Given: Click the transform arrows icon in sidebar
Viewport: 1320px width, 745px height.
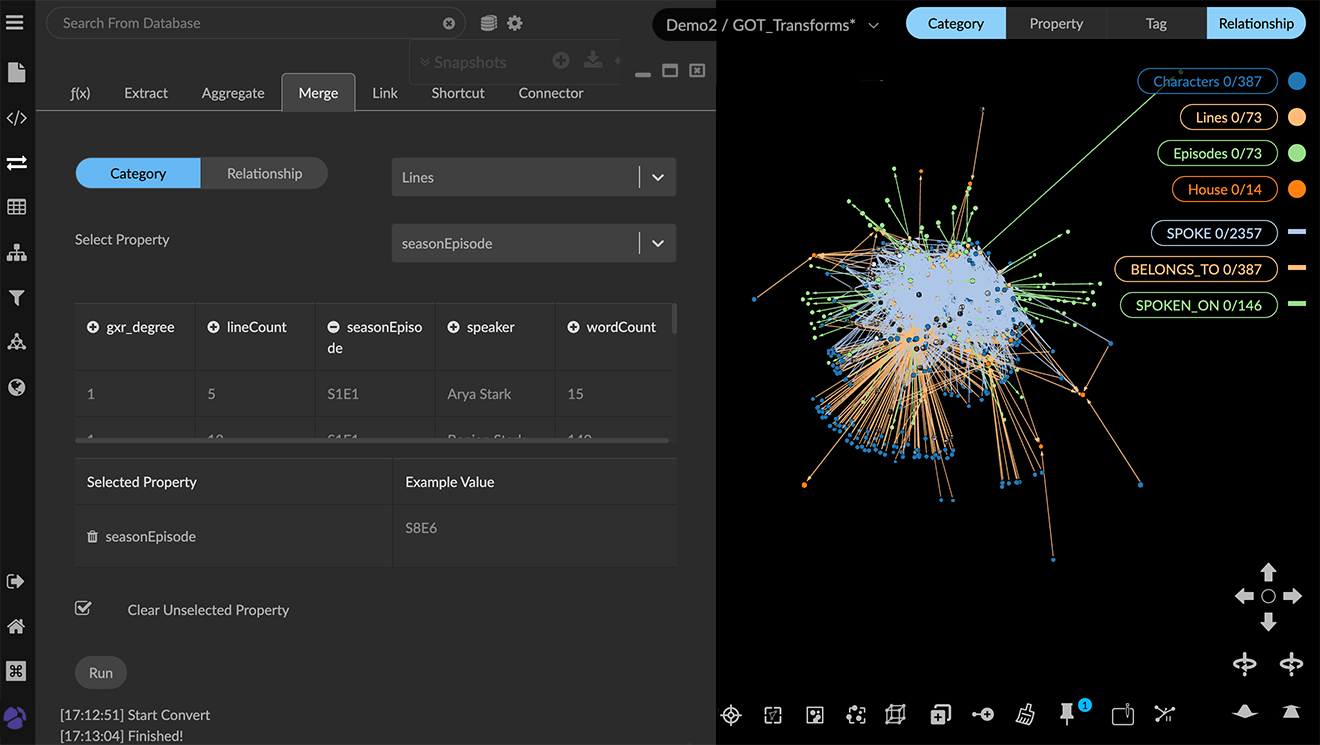Looking at the screenshot, I should (16, 163).
